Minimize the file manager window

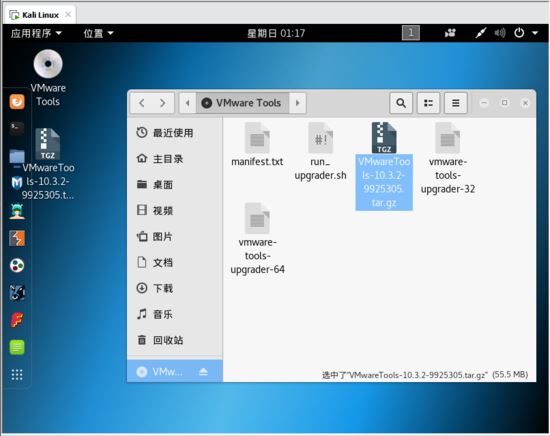tap(484, 103)
